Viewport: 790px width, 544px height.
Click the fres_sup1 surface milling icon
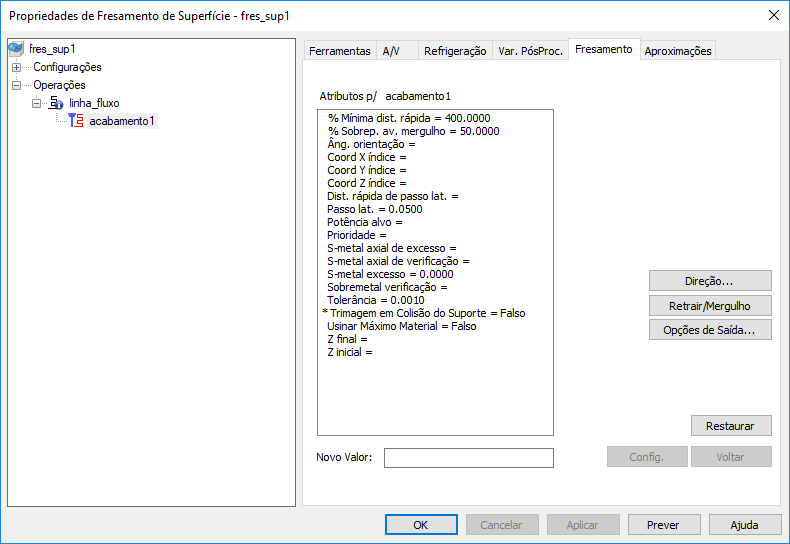[x=16, y=49]
